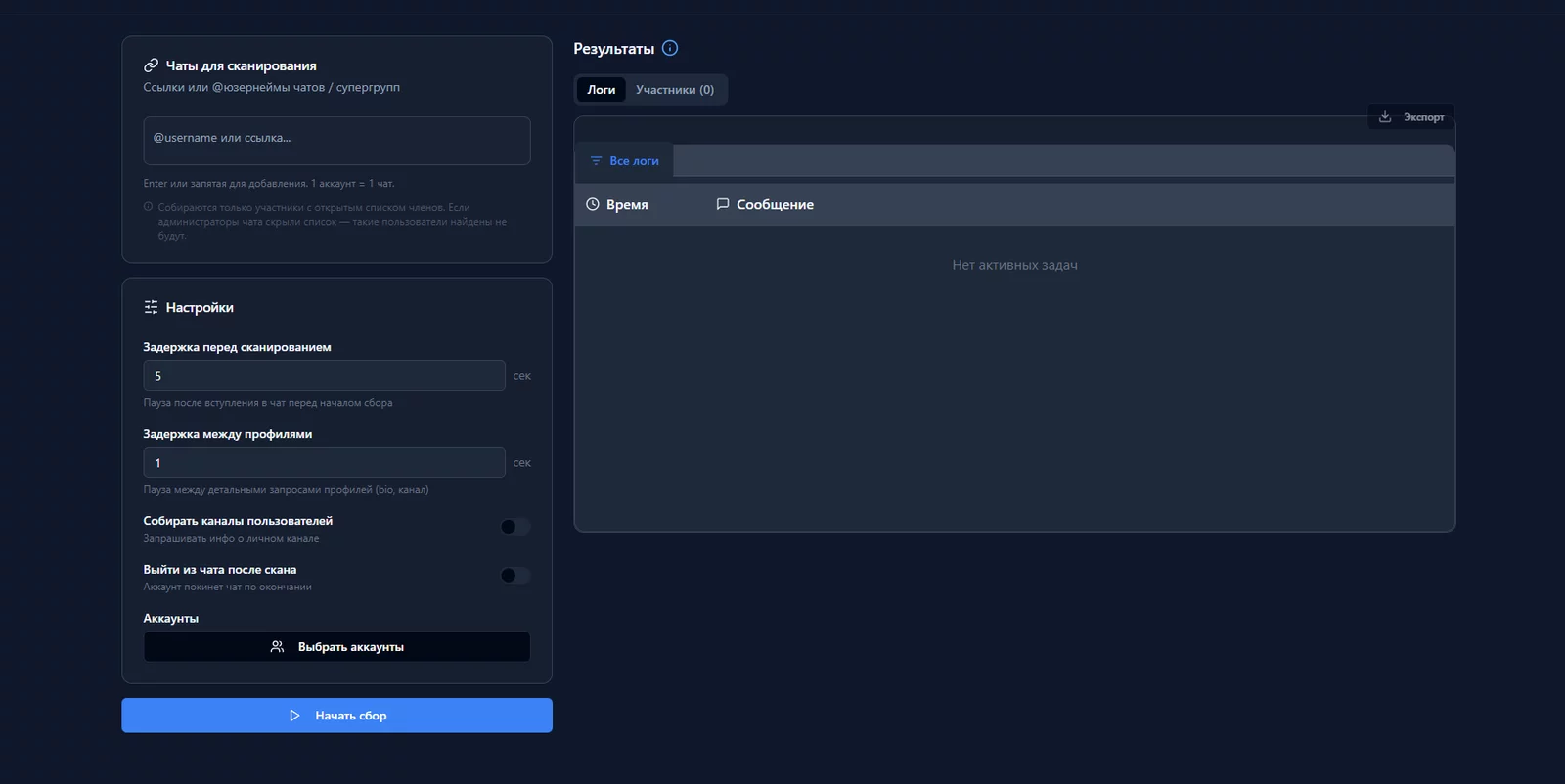
Task: Click the link icon beside Чаты для сканирования
Action: (x=151, y=65)
